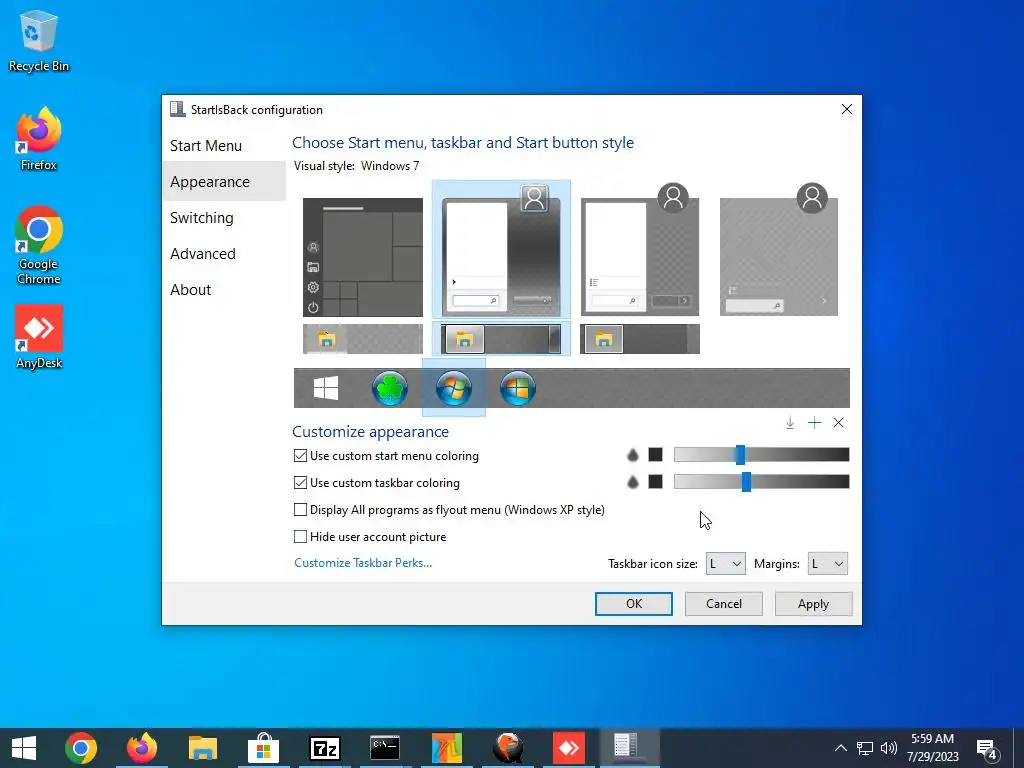Open the taskbar clock and date
The height and width of the screenshot is (768, 1024).
932,748
